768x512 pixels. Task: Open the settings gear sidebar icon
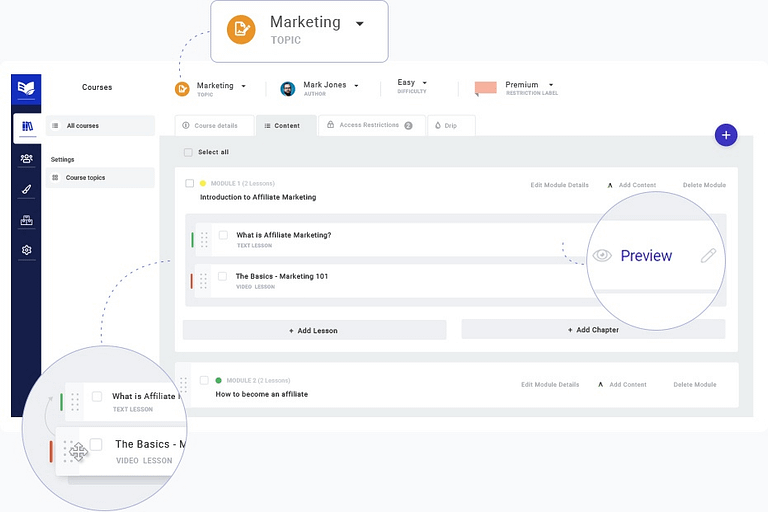tap(27, 250)
